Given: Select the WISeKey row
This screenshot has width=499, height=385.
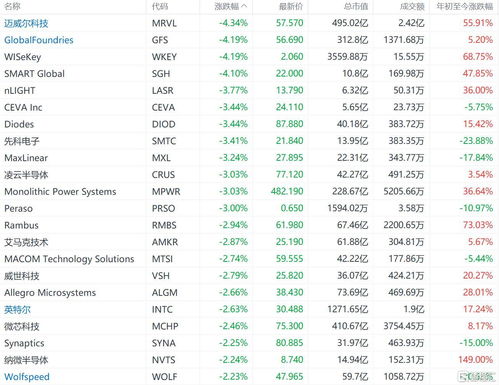Looking at the screenshot, I should 249,57.
